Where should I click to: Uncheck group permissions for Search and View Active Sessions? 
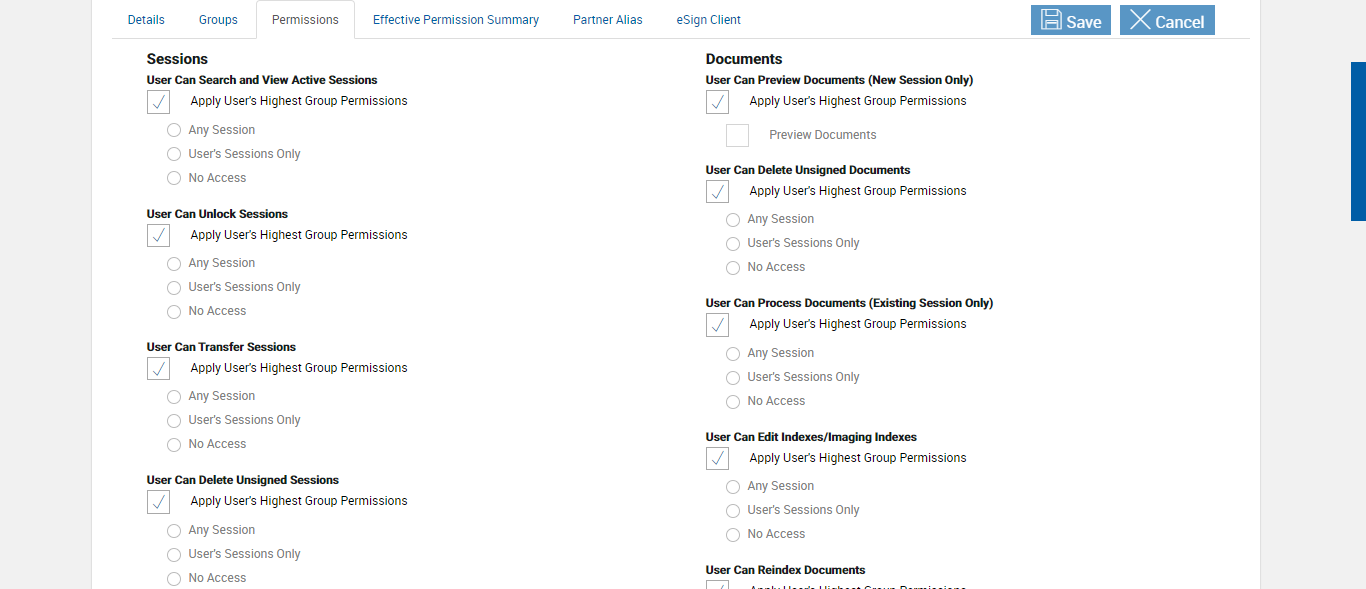click(159, 102)
